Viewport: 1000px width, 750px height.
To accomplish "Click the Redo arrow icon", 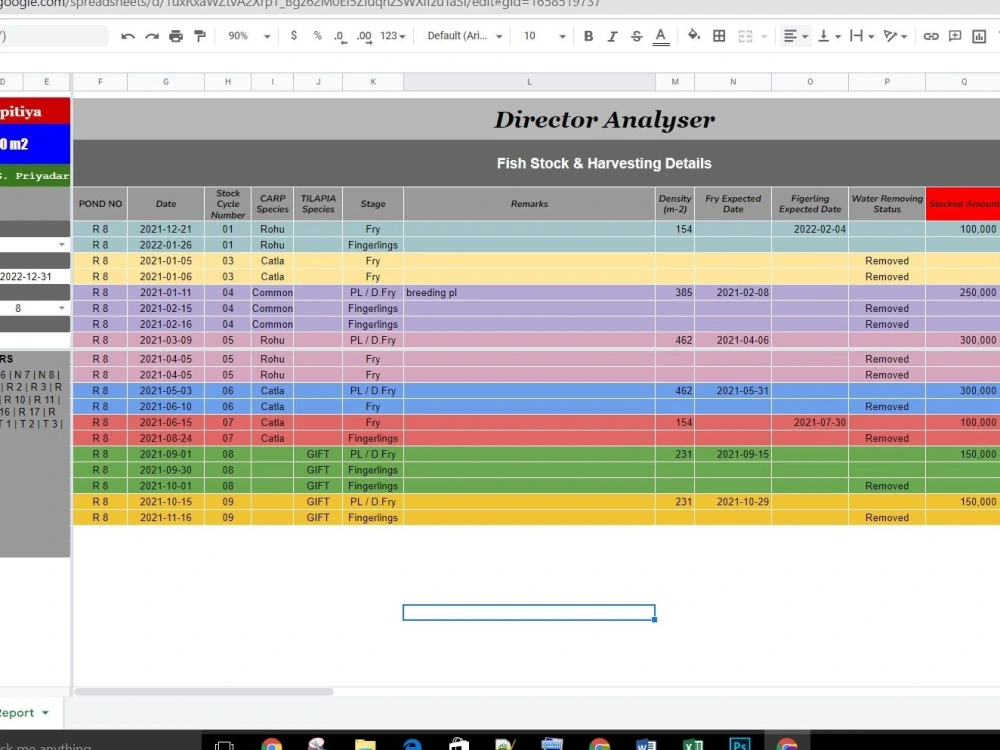I will [152, 36].
